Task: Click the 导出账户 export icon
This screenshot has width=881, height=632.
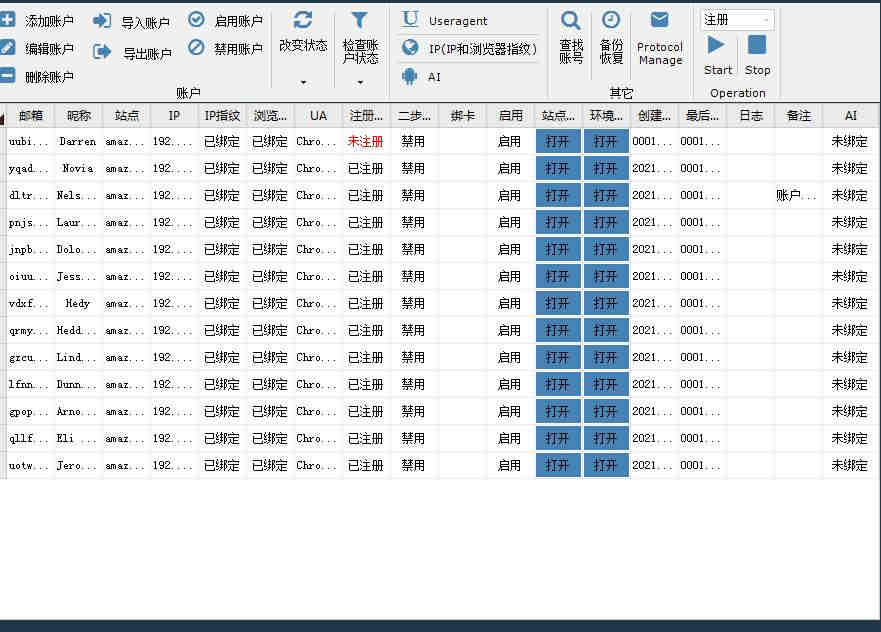Action: coord(102,52)
